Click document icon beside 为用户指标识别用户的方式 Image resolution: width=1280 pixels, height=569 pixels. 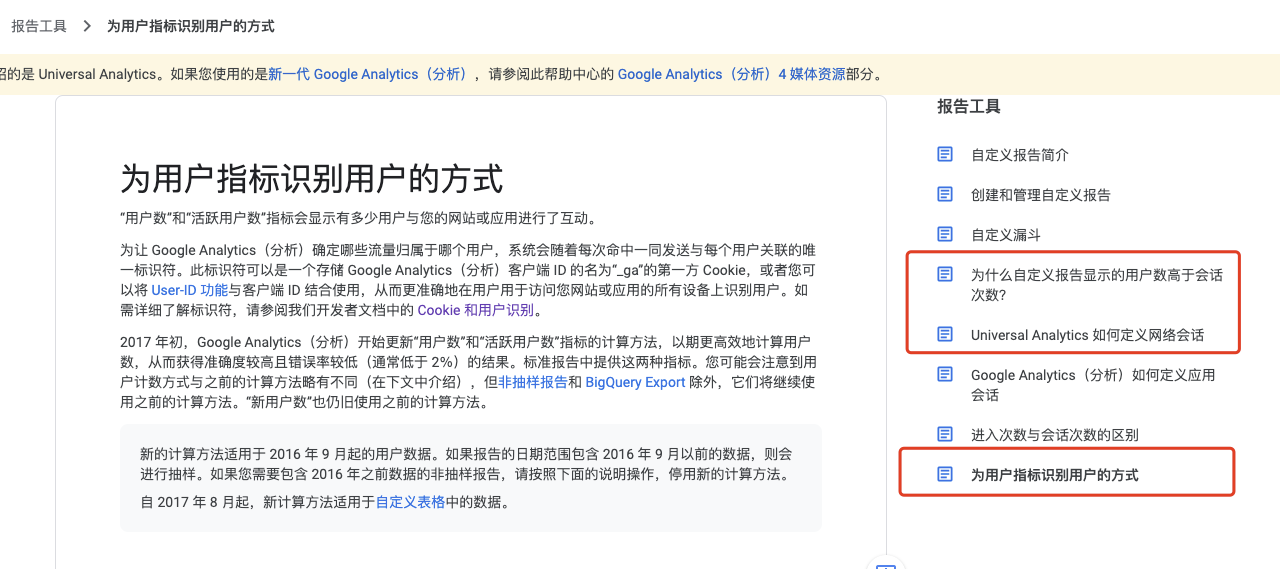945,474
